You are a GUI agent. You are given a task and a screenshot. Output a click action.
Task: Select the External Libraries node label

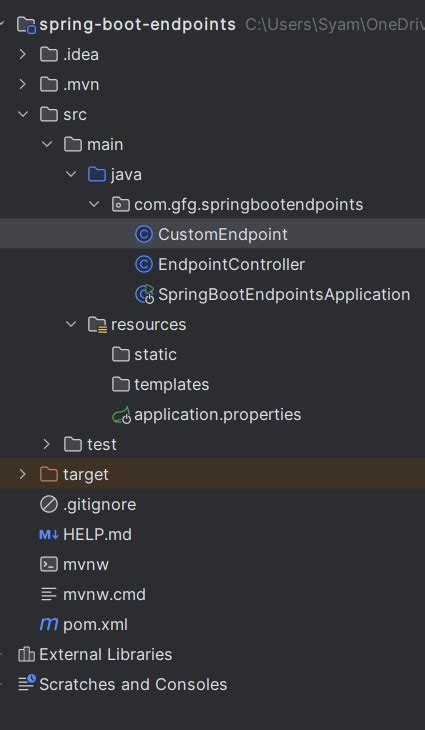(106, 654)
